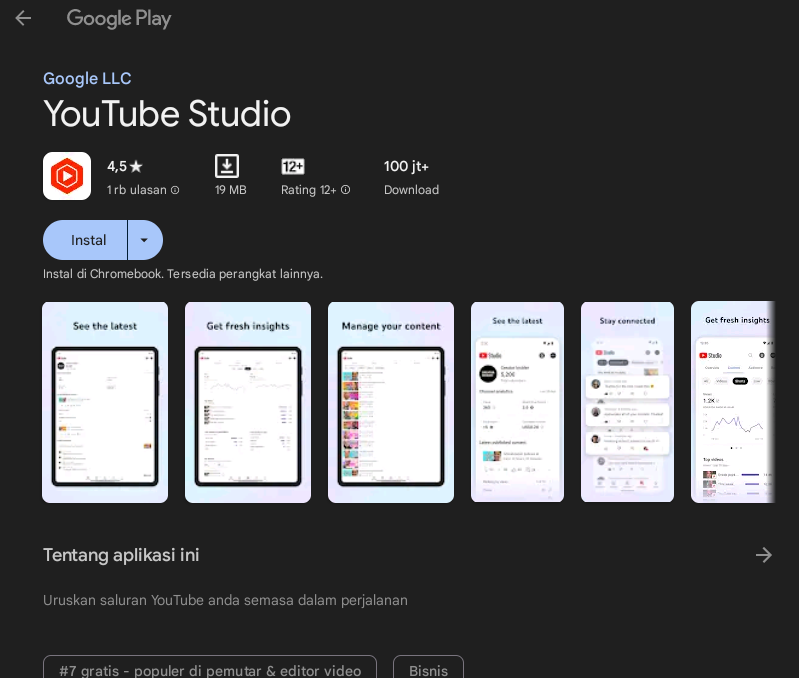Viewport: 799px width, 678px height.
Task: Open the tablet 'Get fresh insights' screenshot
Action: [x=248, y=402]
